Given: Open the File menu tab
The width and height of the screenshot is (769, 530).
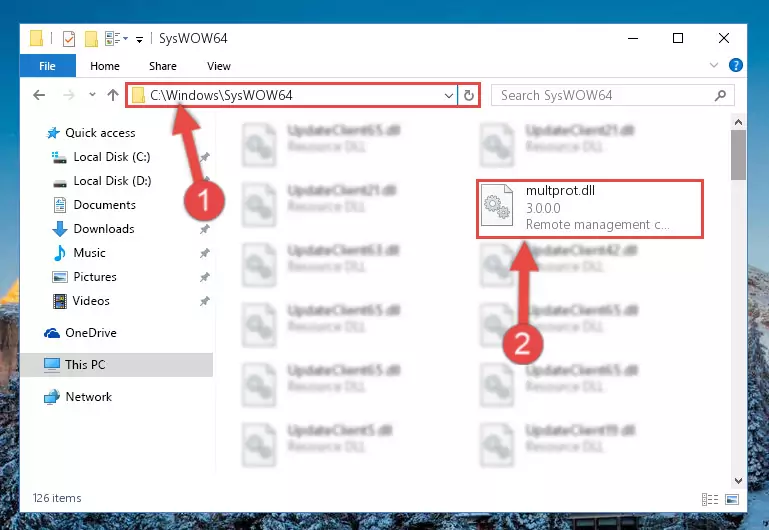Looking at the screenshot, I should 48,66.
